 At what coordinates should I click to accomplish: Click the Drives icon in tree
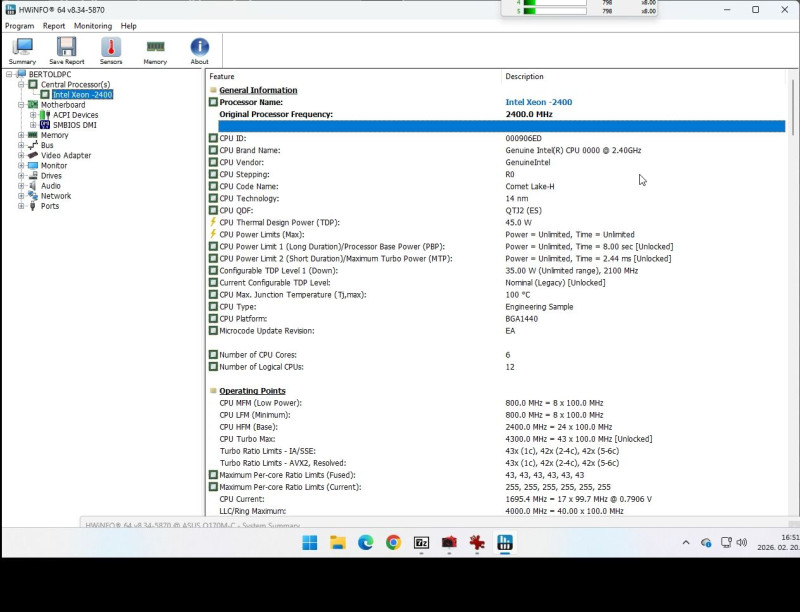pyautogui.click(x=33, y=175)
